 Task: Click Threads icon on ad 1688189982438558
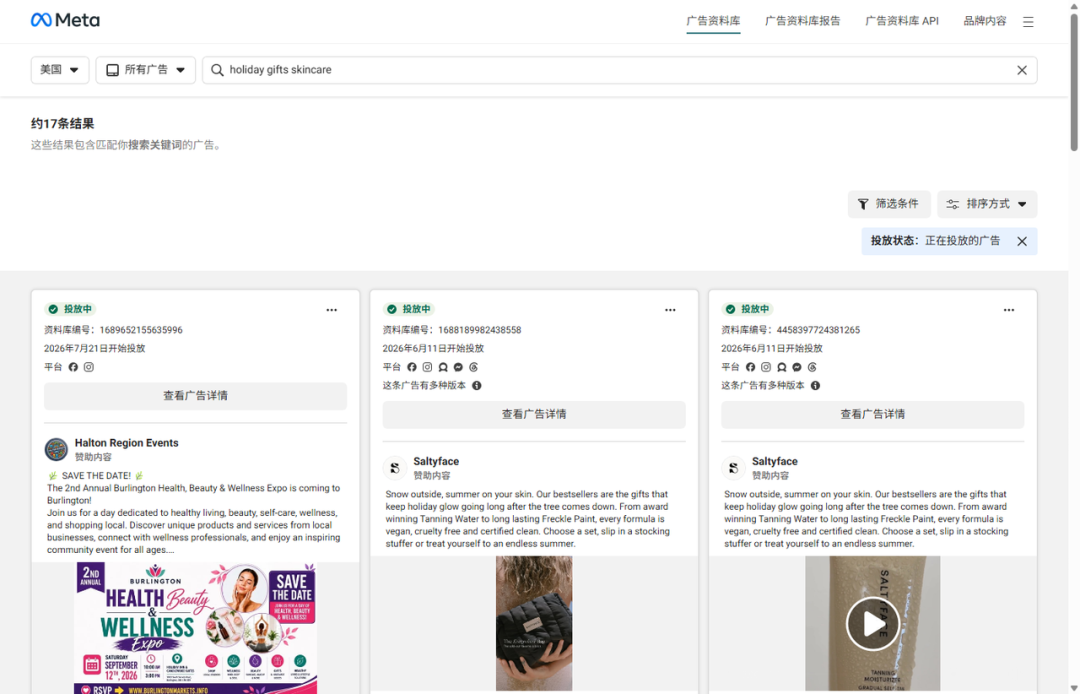(x=473, y=367)
